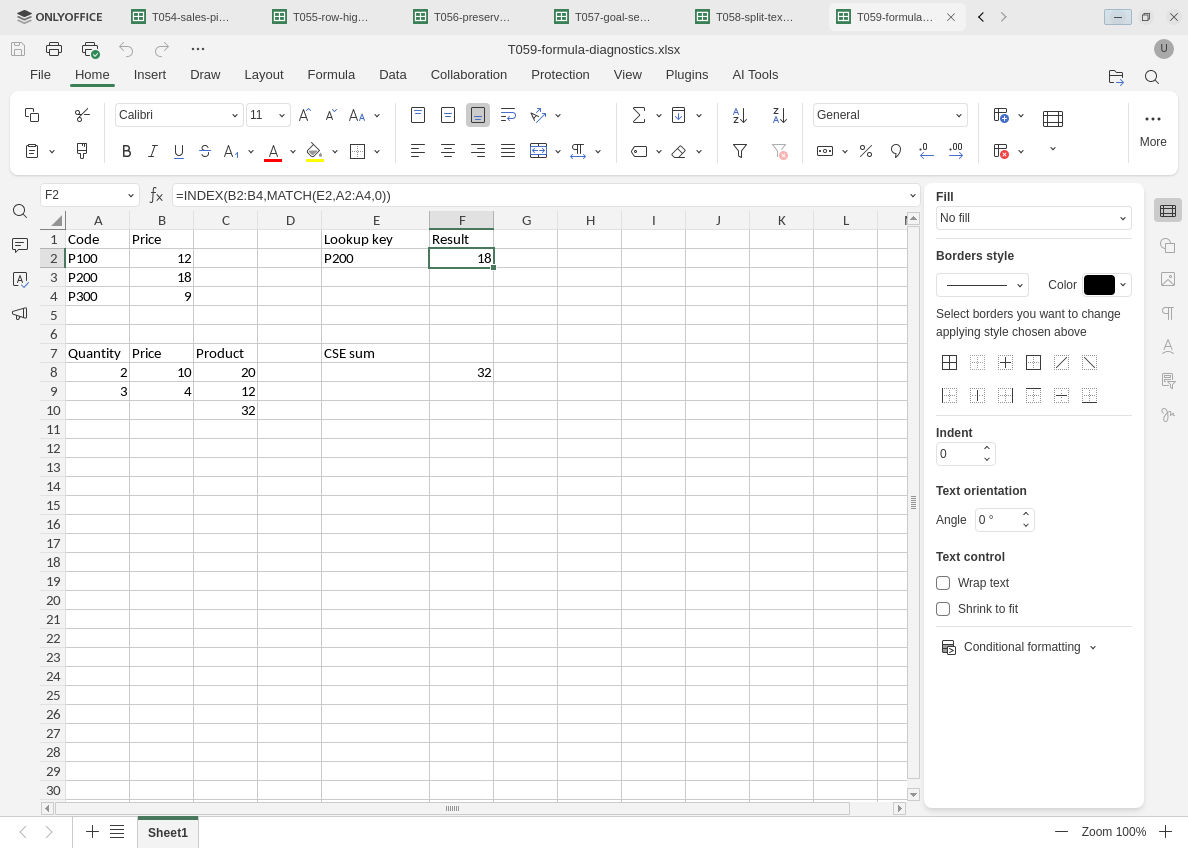
Task: Apply Percent style format
Action: (x=866, y=152)
